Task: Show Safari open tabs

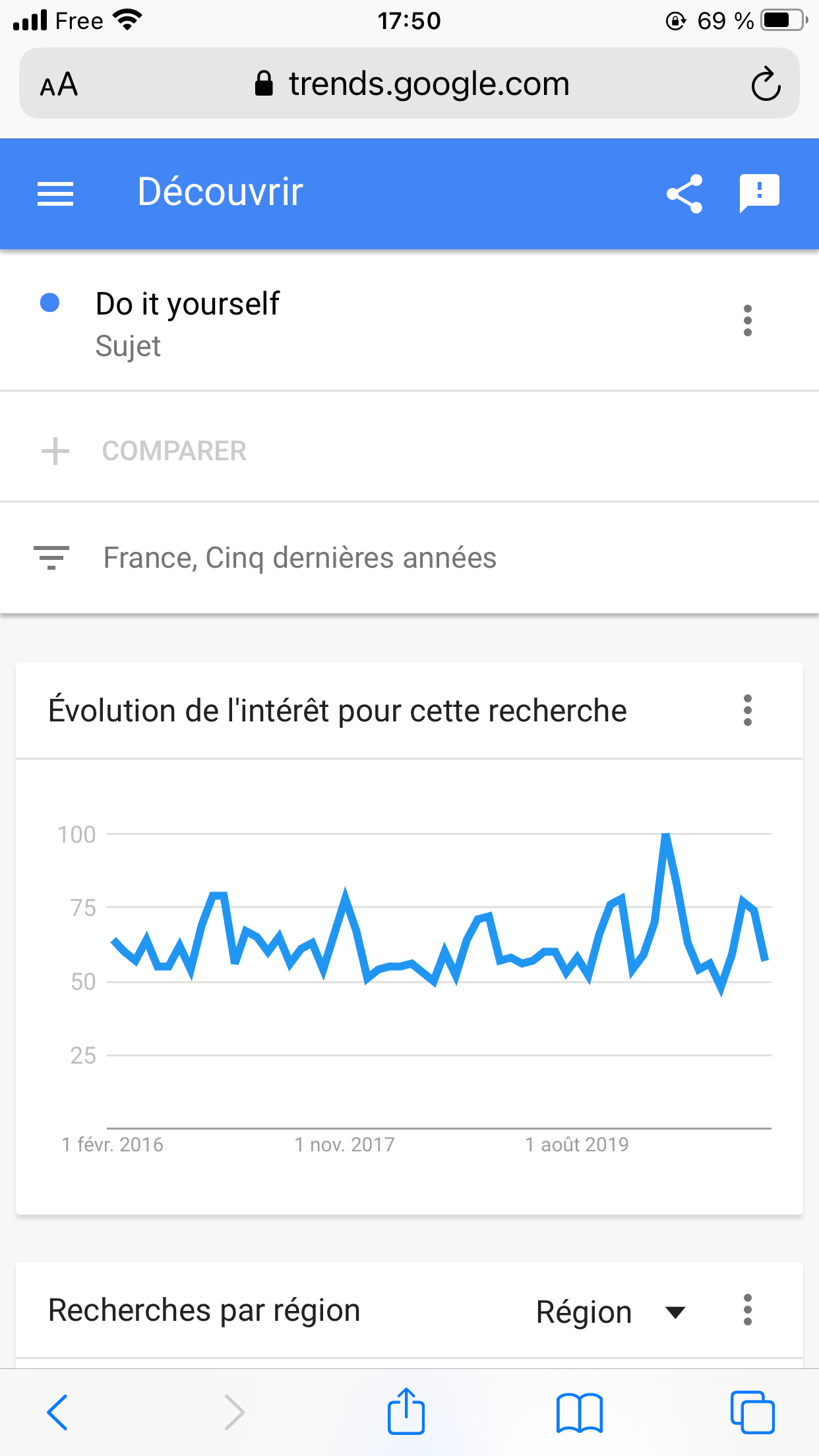Action: click(x=752, y=1412)
